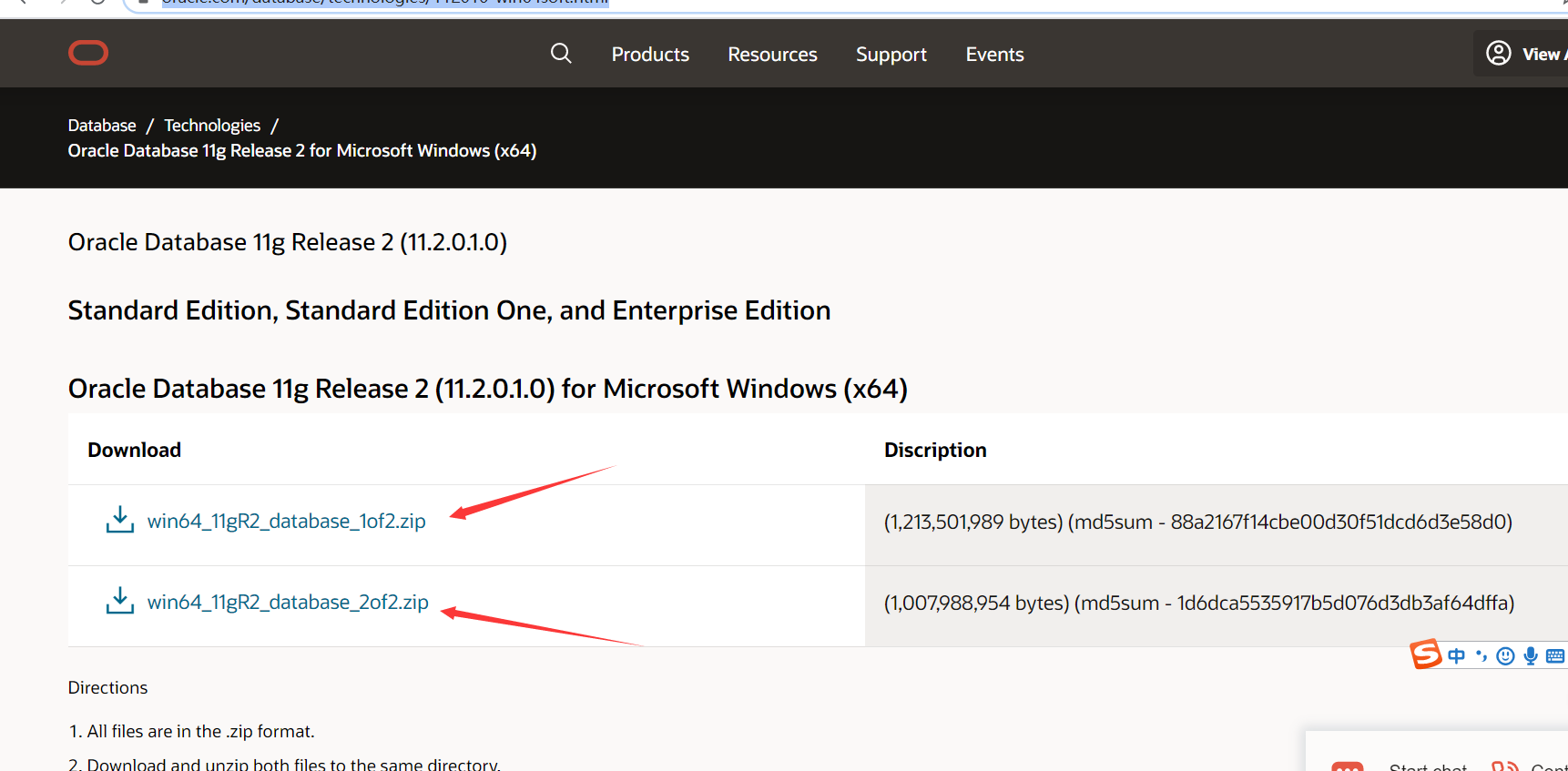Click the punctuation icon in IME bar
The image size is (1568, 771).
pos(1481,656)
